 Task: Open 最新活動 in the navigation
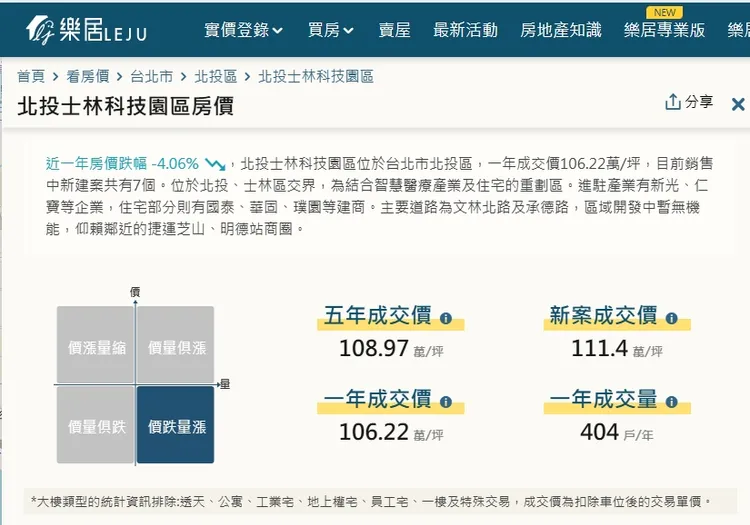(465, 30)
